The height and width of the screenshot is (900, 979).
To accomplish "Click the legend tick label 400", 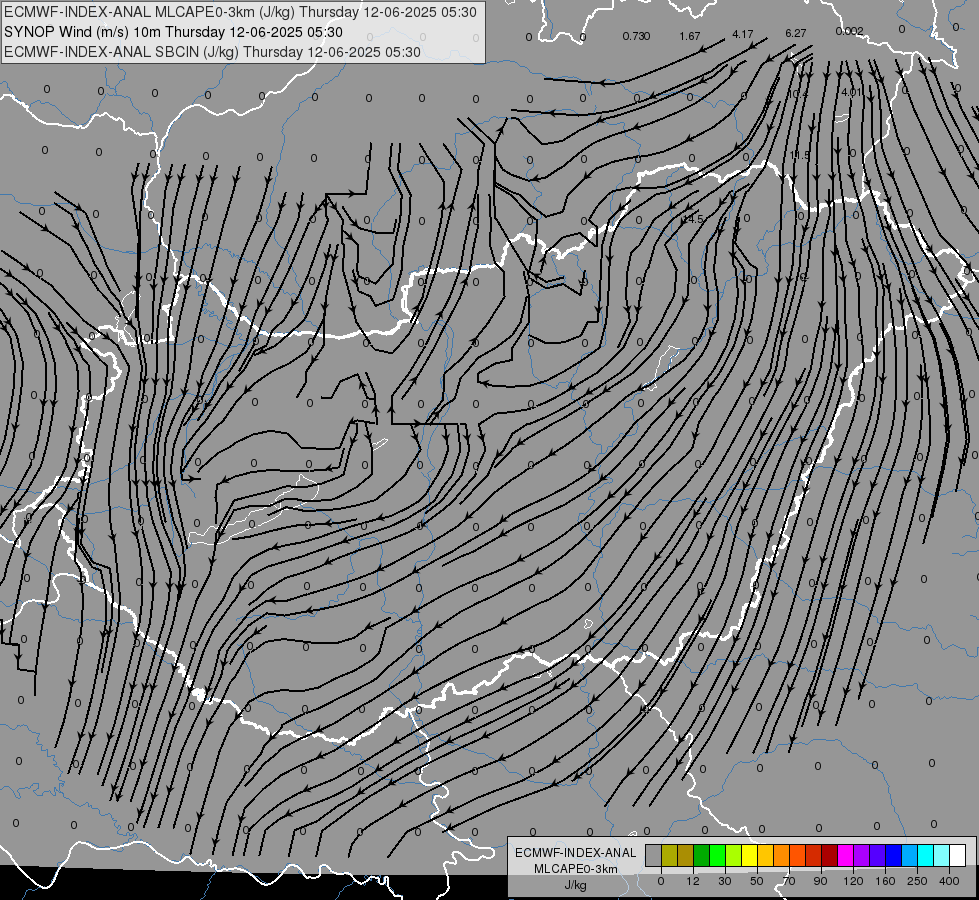I will pyautogui.click(x=949, y=881).
